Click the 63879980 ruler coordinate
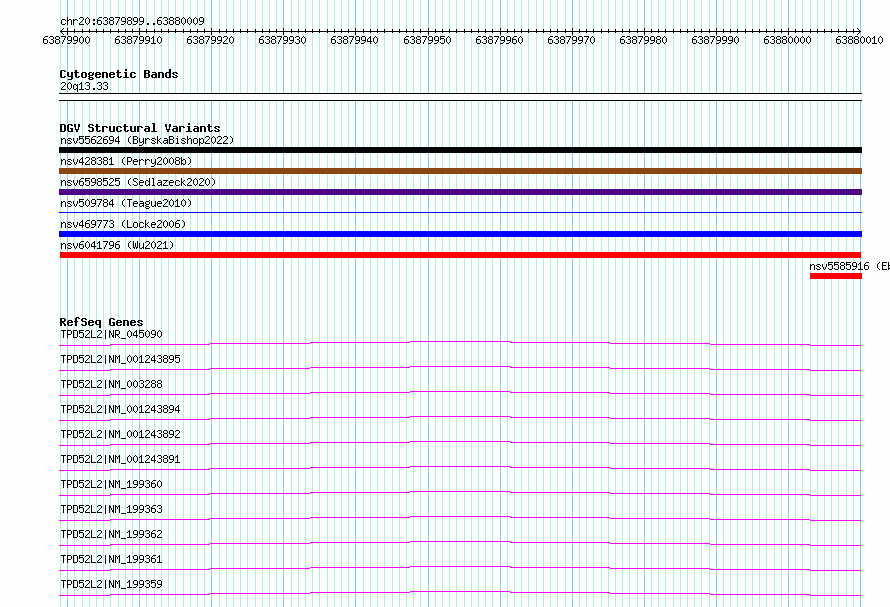The width and height of the screenshot is (890, 607). pos(644,40)
